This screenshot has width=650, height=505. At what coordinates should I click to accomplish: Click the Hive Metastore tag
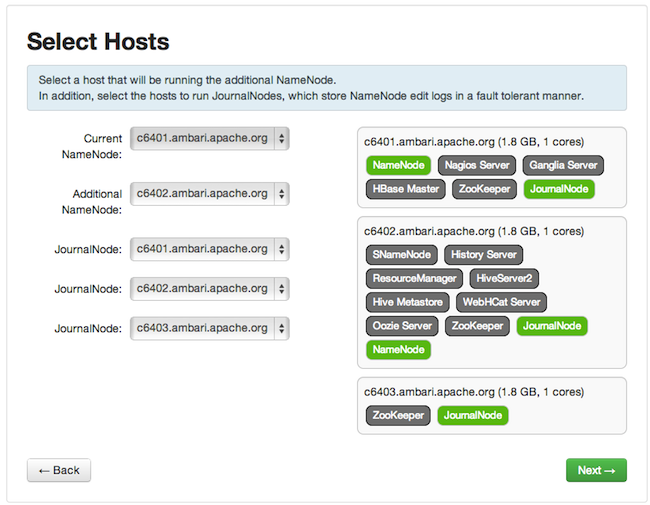tap(408, 302)
